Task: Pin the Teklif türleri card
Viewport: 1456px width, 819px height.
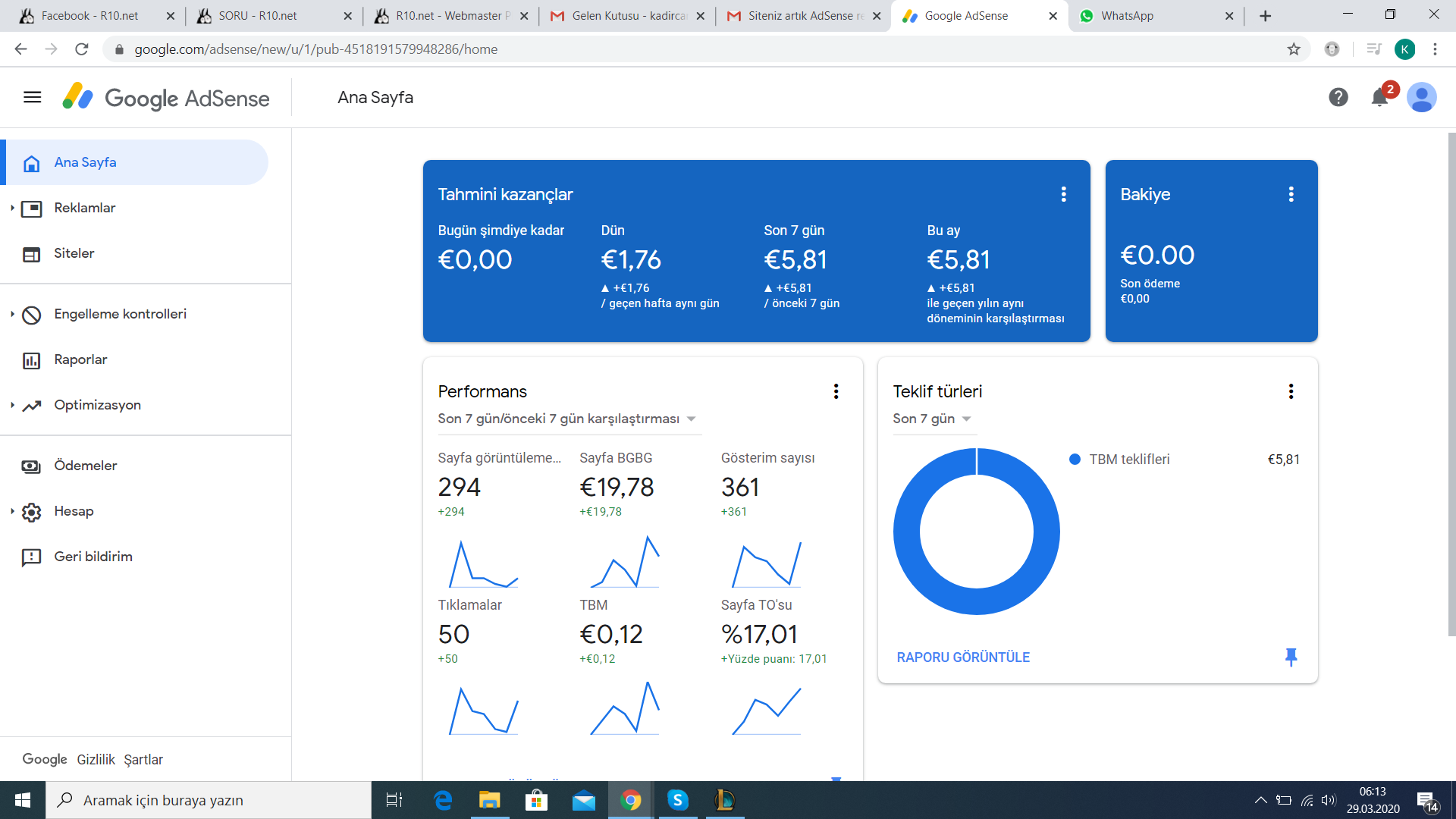Action: [x=1291, y=657]
